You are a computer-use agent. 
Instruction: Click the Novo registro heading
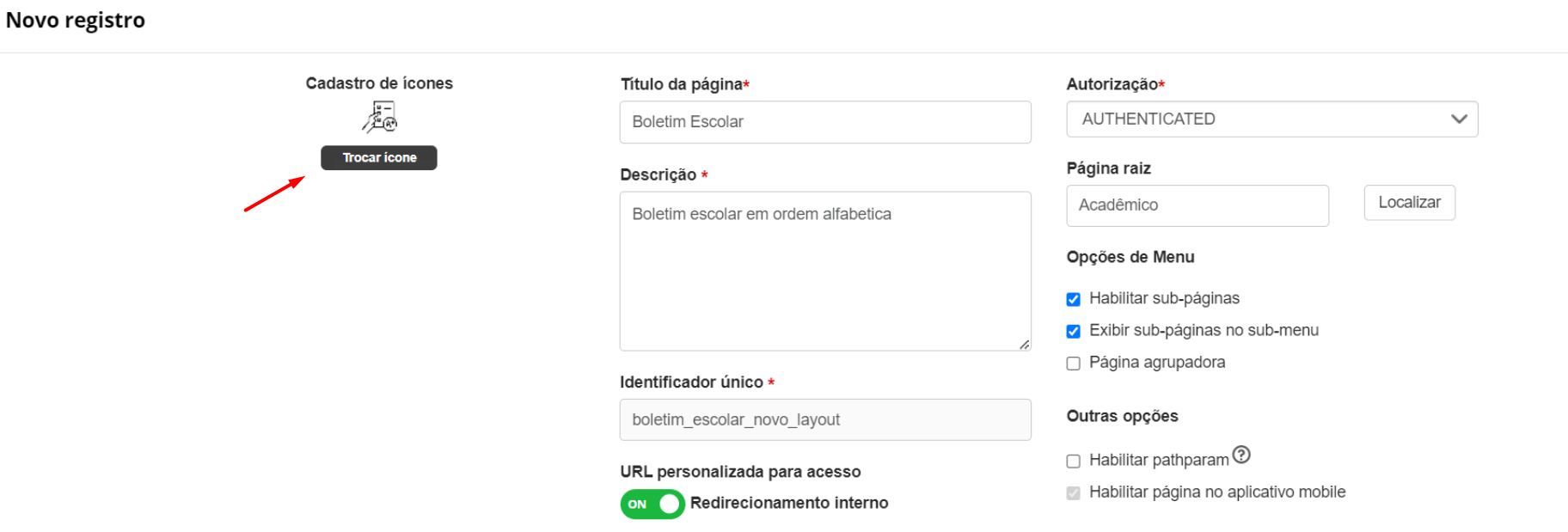point(76,21)
